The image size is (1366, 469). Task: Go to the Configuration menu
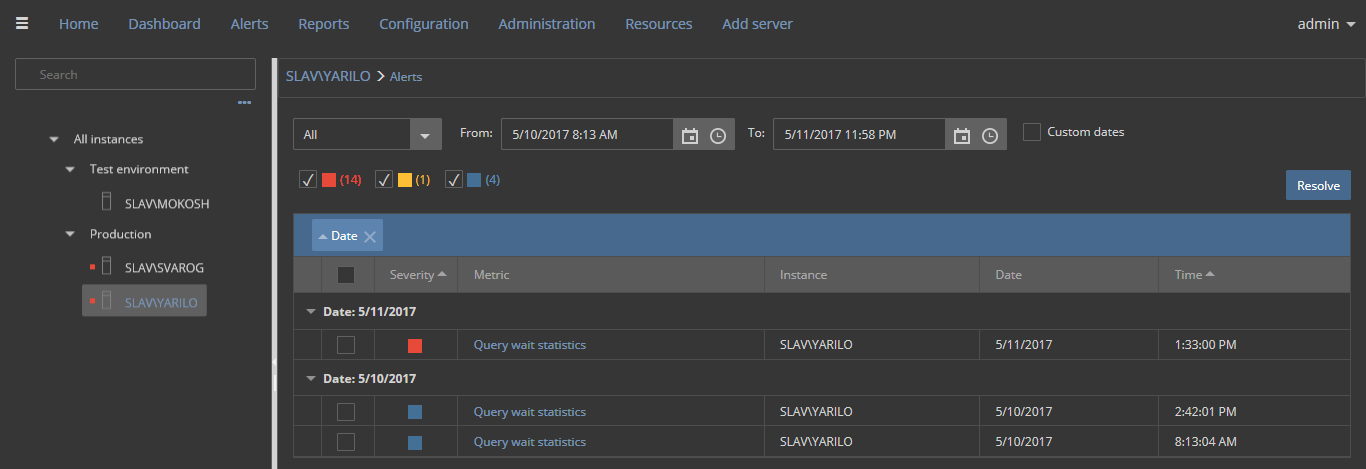424,24
